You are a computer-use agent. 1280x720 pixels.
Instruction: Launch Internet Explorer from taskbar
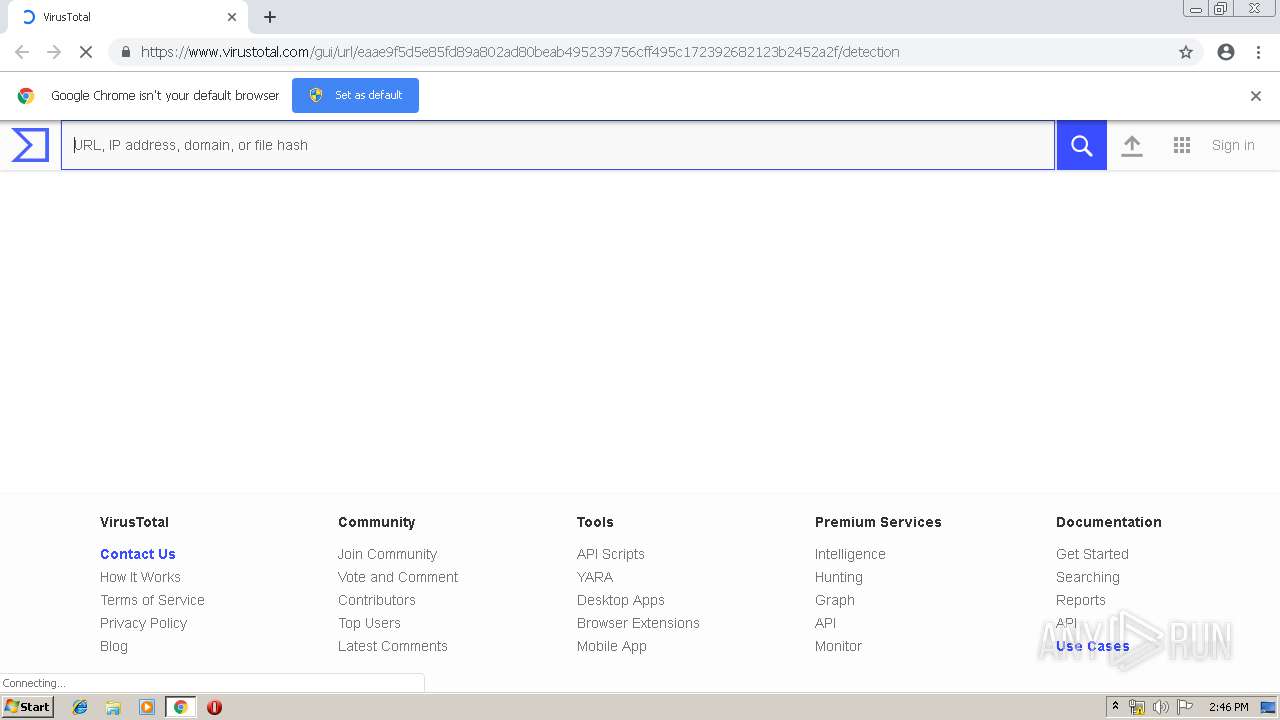pos(80,707)
